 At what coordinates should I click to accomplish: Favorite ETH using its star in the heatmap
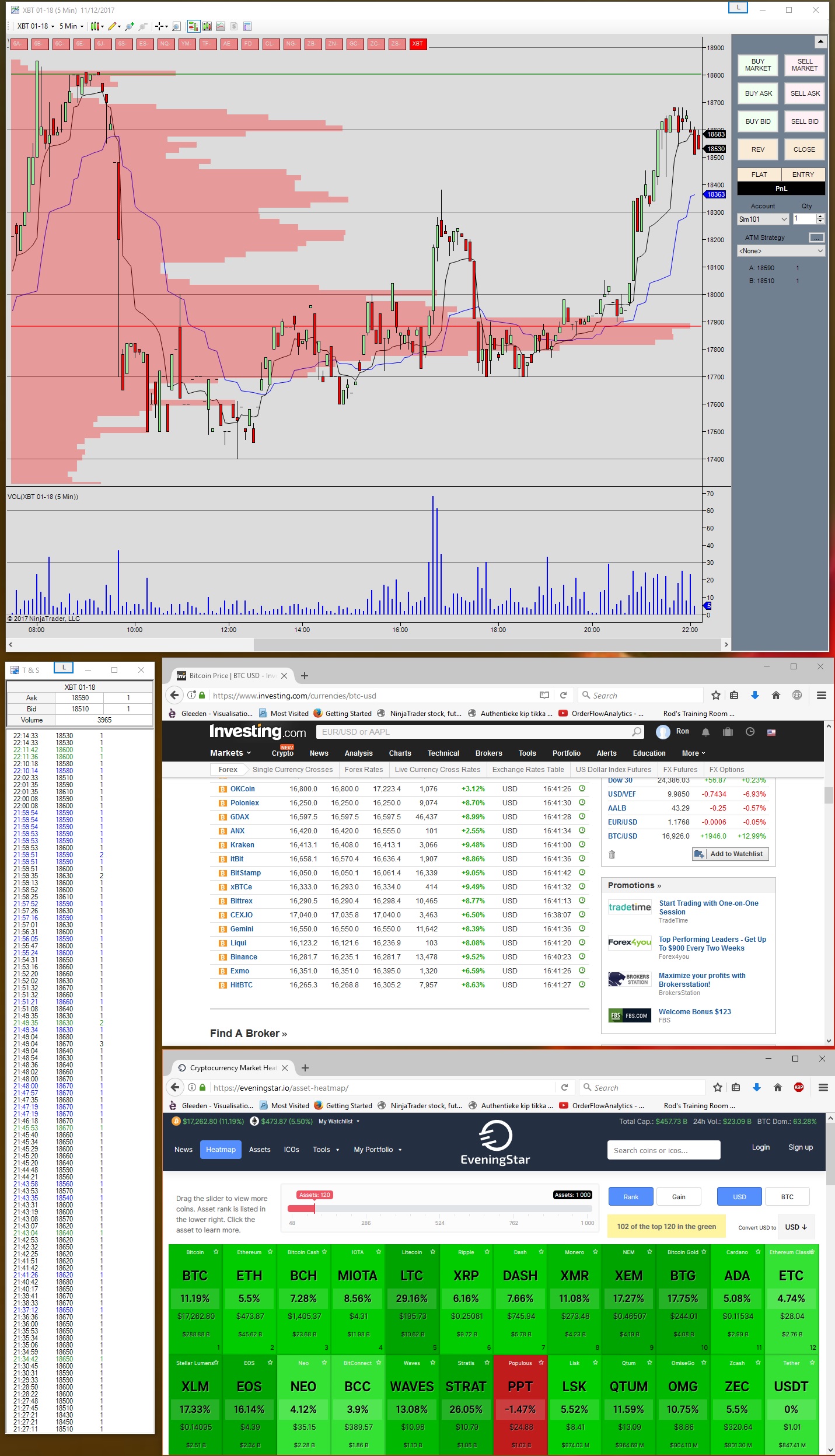pyautogui.click(x=270, y=1252)
